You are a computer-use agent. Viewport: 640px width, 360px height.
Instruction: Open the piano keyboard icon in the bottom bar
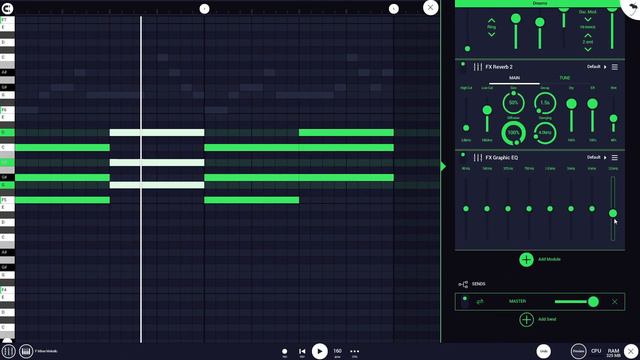[26, 351]
